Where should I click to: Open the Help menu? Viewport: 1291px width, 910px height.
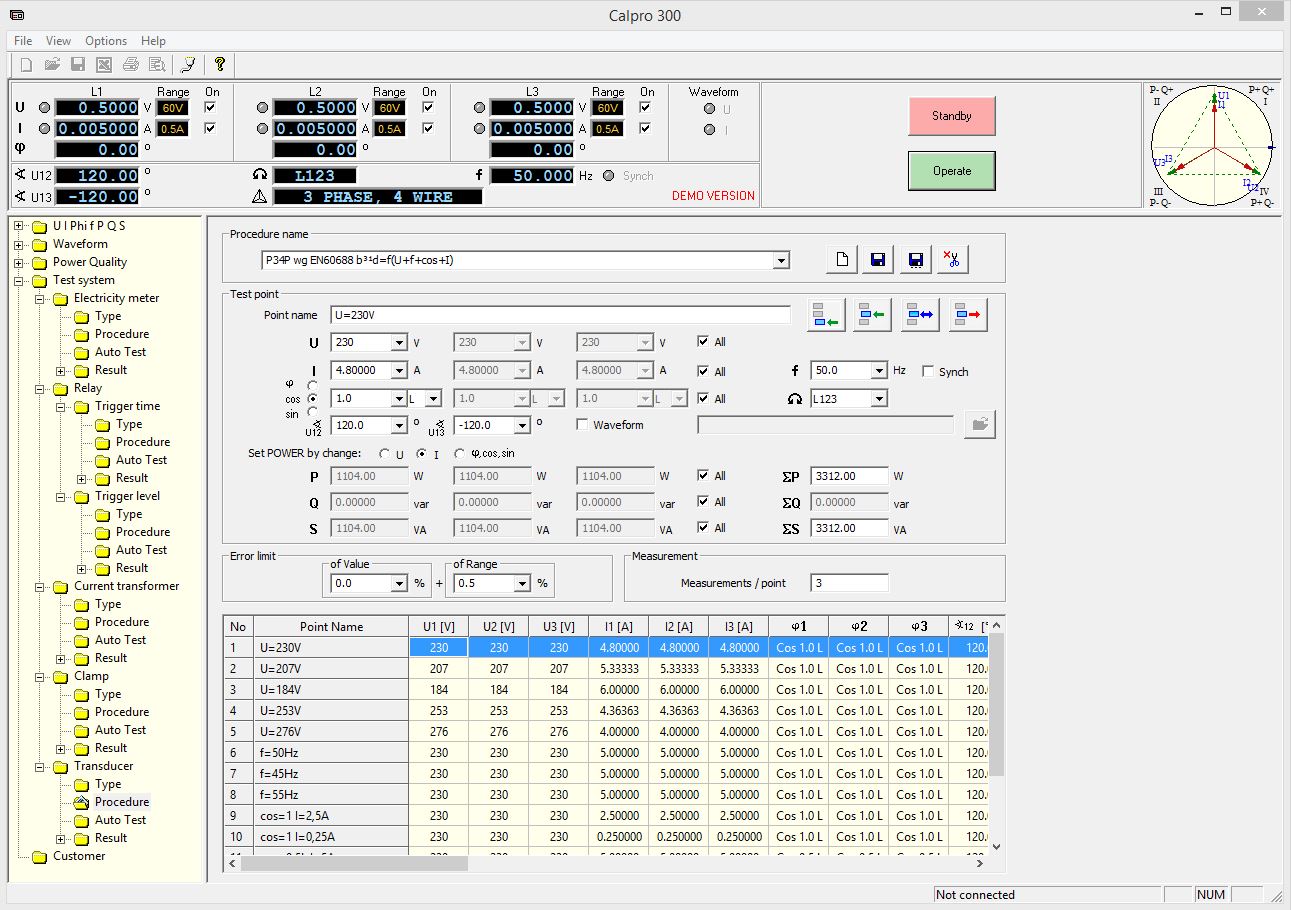click(x=153, y=41)
